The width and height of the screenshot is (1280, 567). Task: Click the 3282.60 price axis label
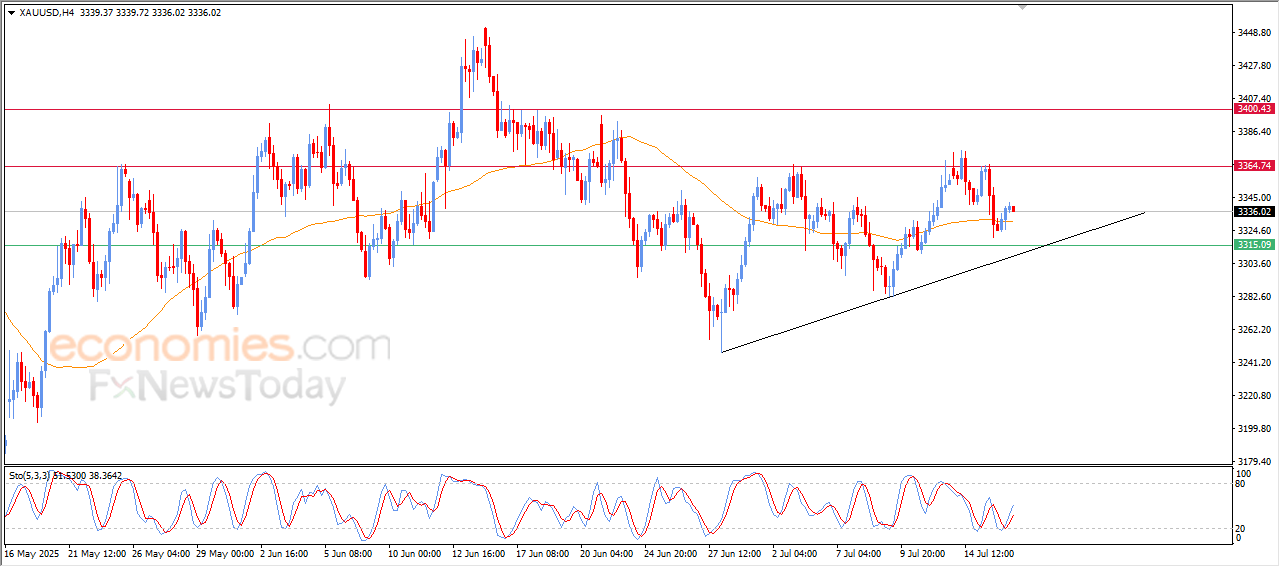(x=1254, y=297)
